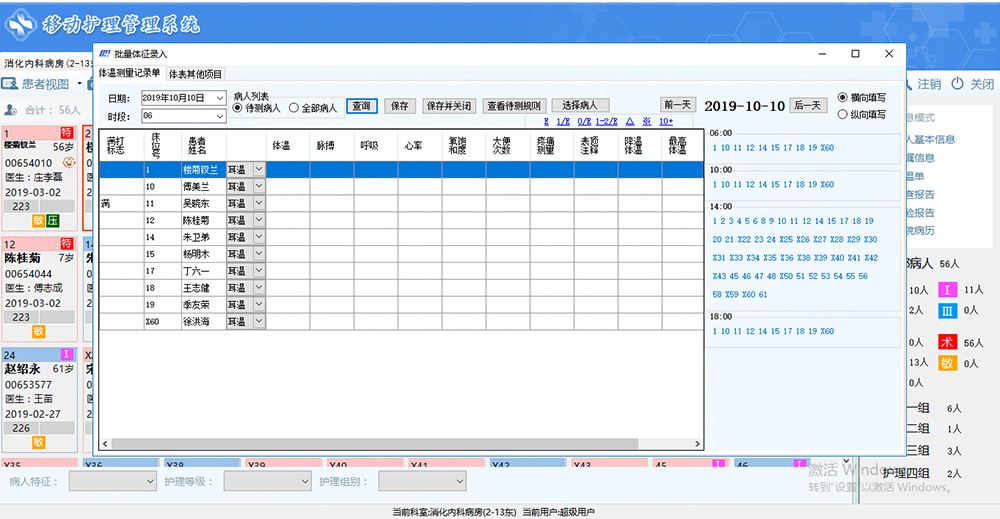
Task: Click the 敏 allergy tag on 陈桂菊 card
Action: point(38,332)
